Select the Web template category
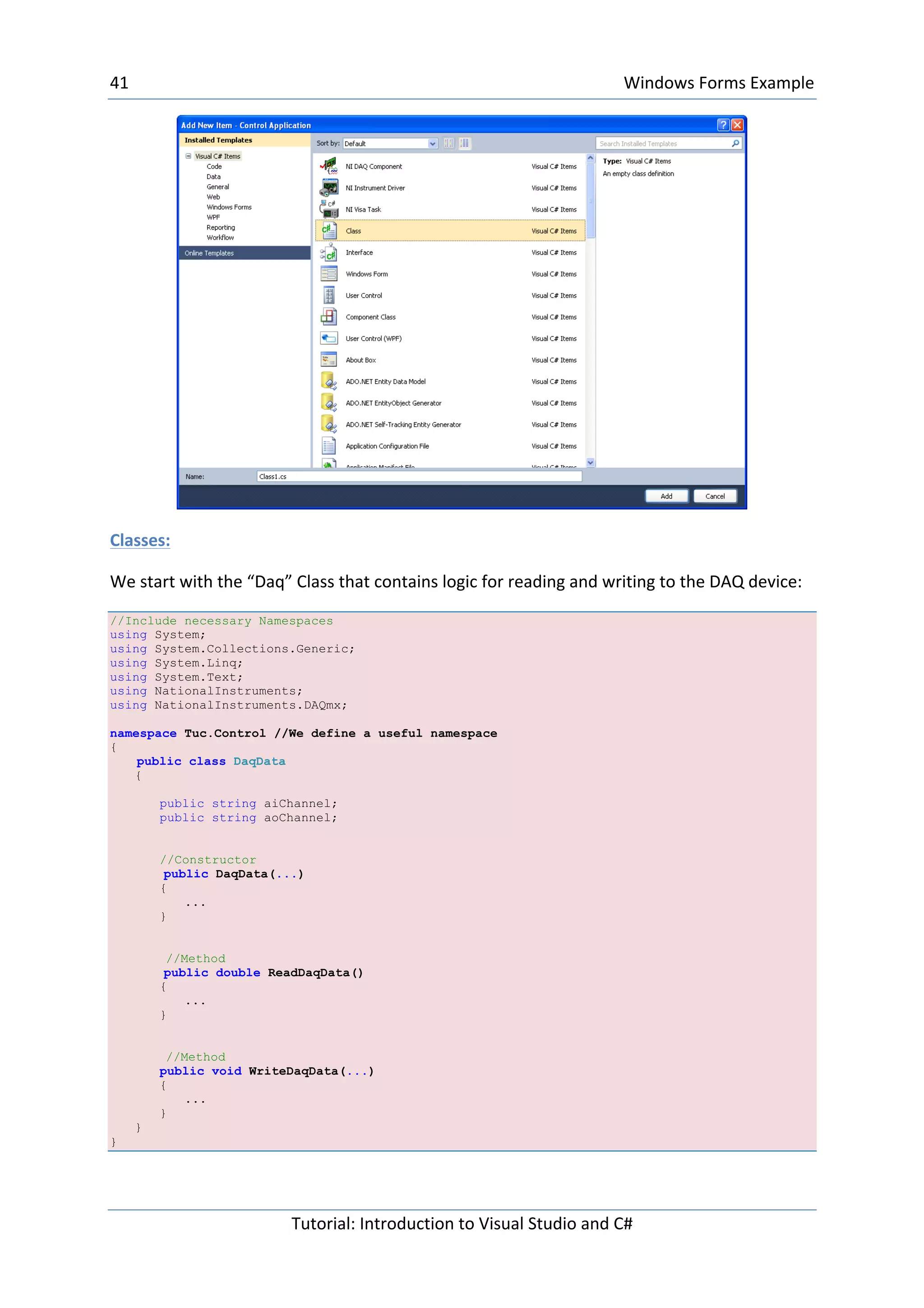This screenshot has height=1308, width=924. click(213, 197)
